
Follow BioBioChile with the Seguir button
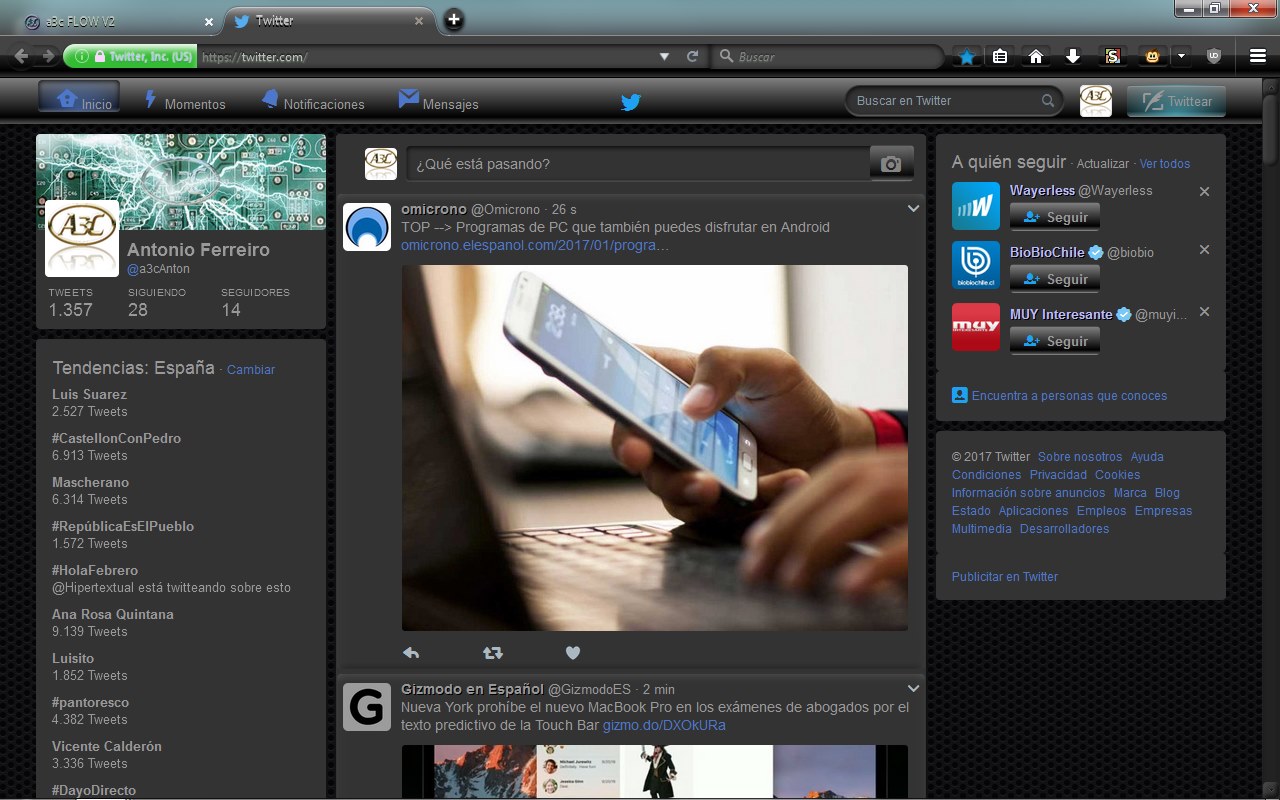coord(1055,279)
